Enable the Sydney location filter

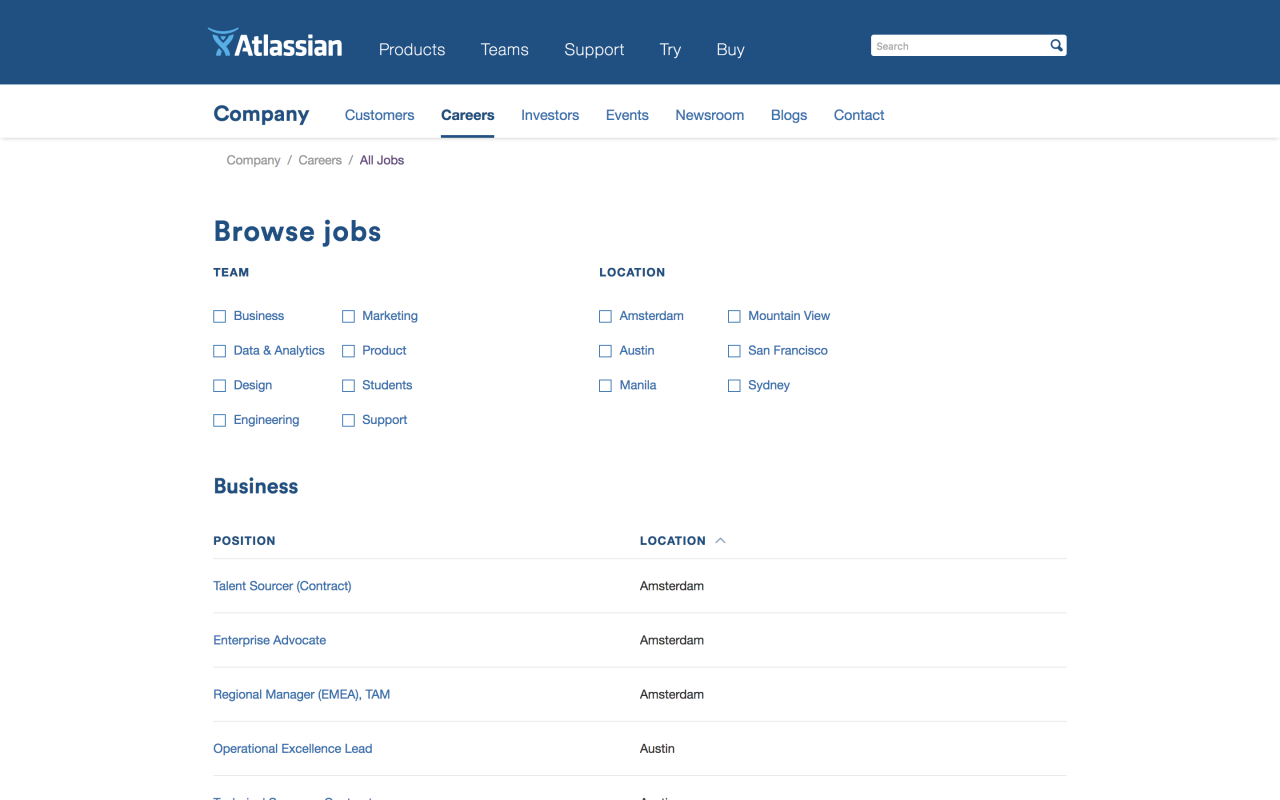[734, 386]
